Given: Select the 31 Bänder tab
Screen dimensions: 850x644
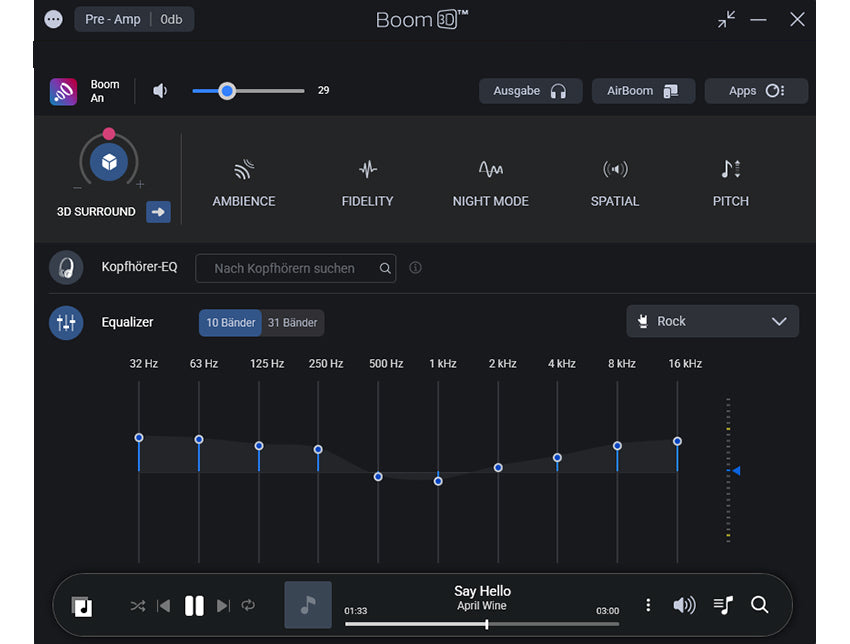Looking at the screenshot, I should pos(293,323).
